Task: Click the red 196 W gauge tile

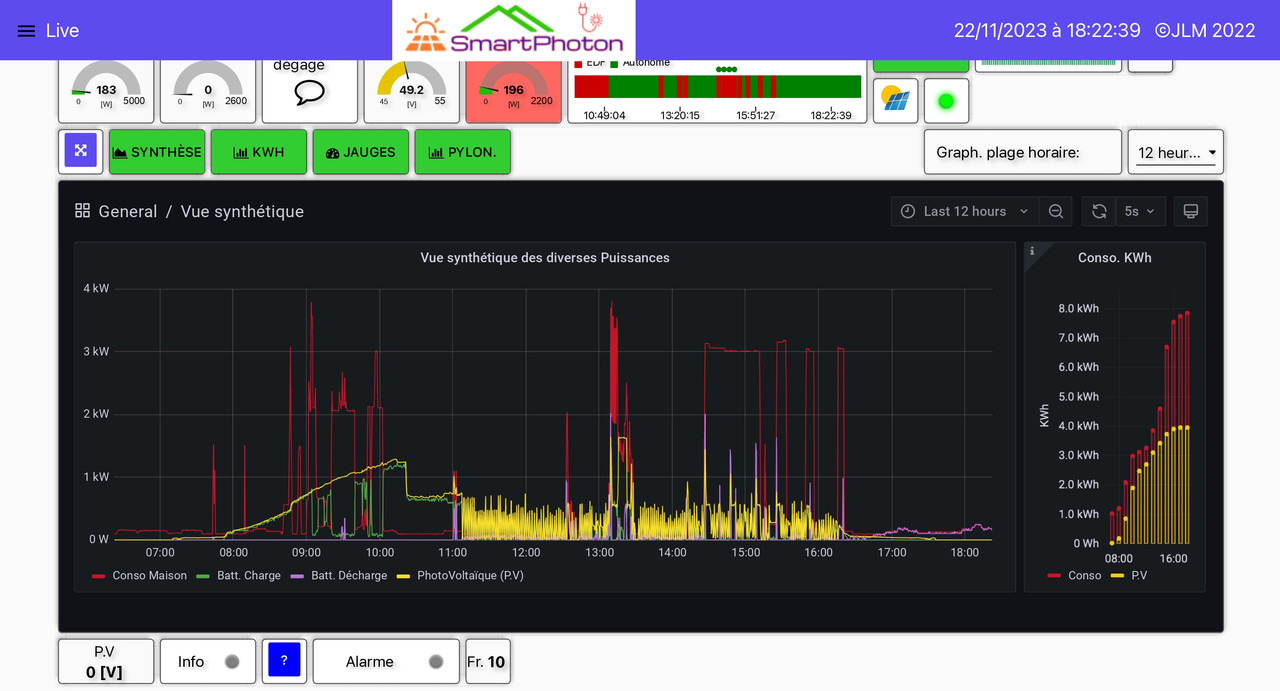Action: tap(514, 90)
